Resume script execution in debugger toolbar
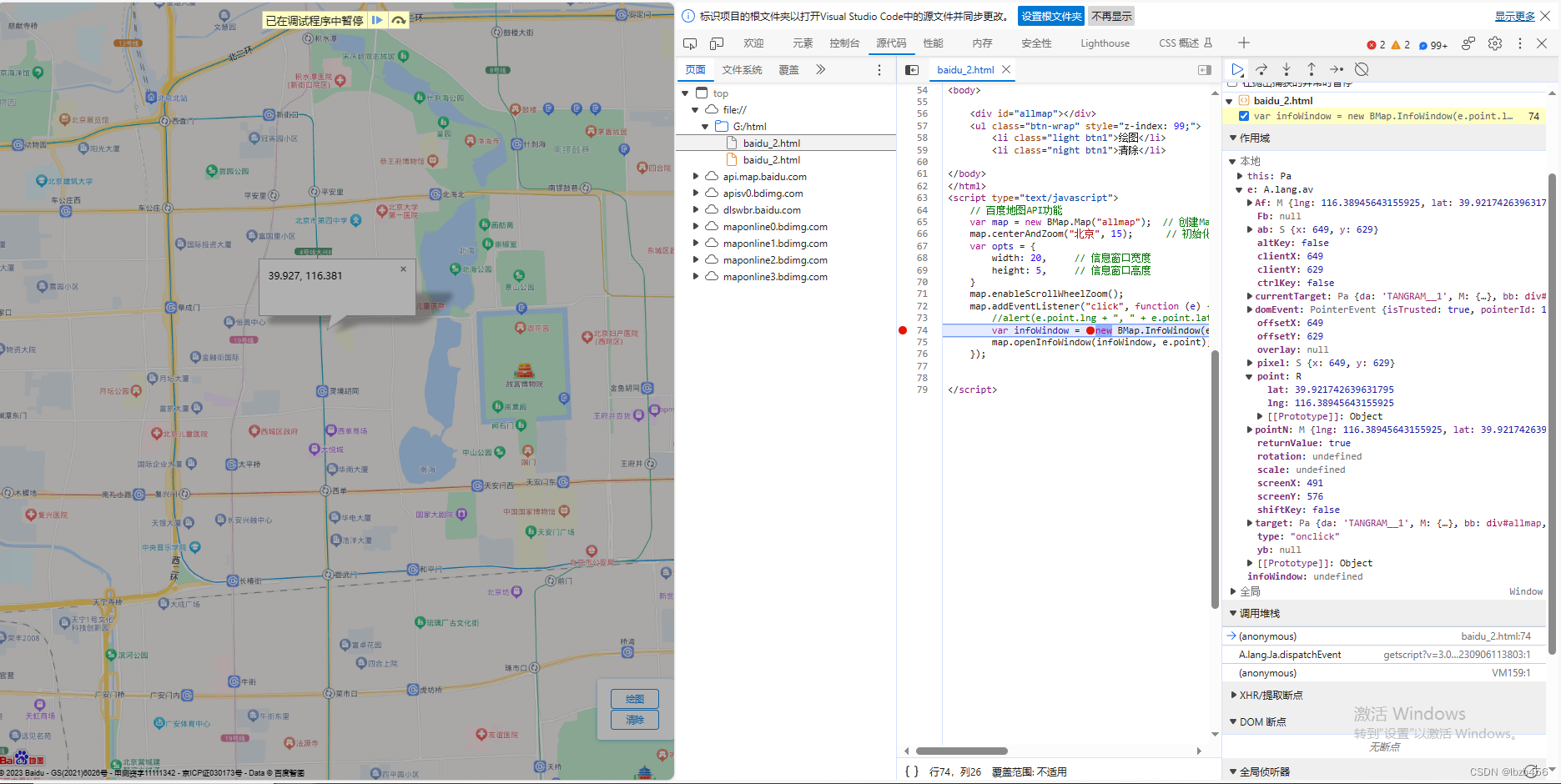Screen dimensions: 1561x784 click(1237, 69)
